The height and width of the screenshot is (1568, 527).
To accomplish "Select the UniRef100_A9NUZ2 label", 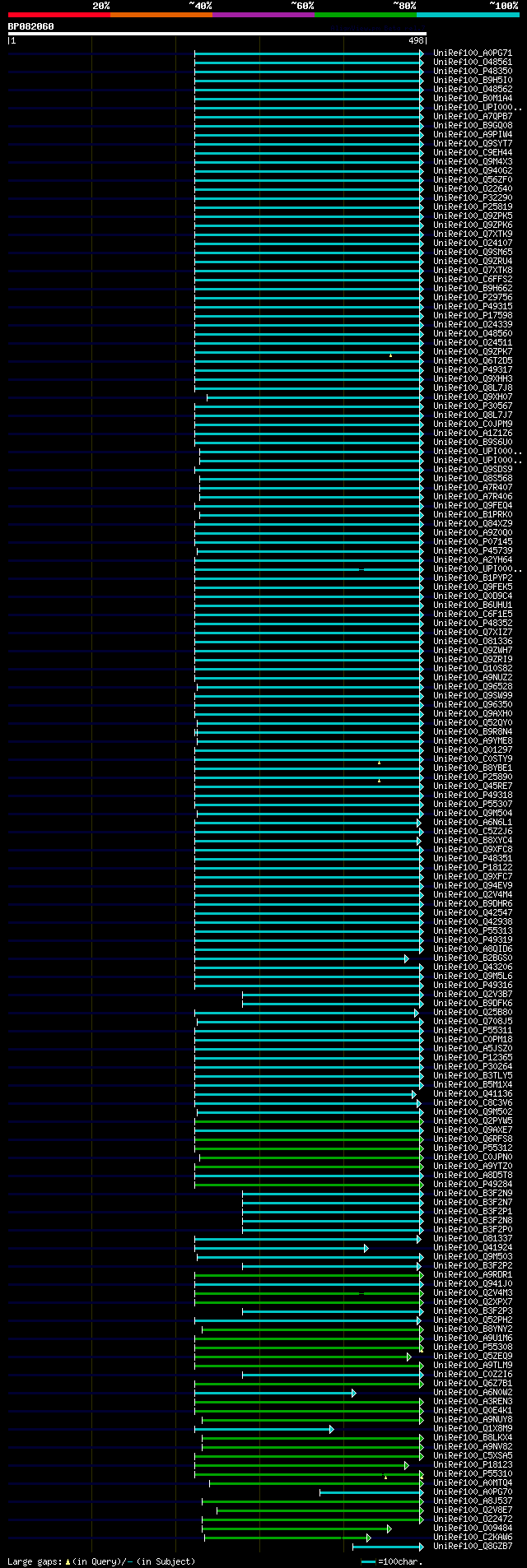I will [473, 677].
